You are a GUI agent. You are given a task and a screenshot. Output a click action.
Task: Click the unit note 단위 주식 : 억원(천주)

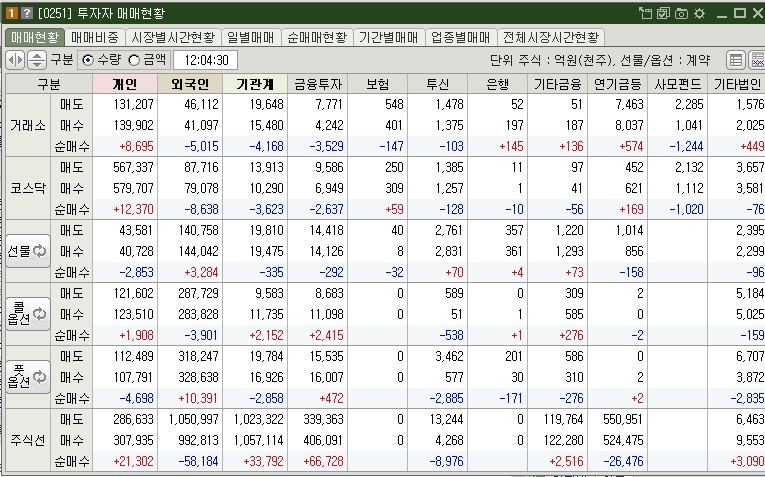550,60
